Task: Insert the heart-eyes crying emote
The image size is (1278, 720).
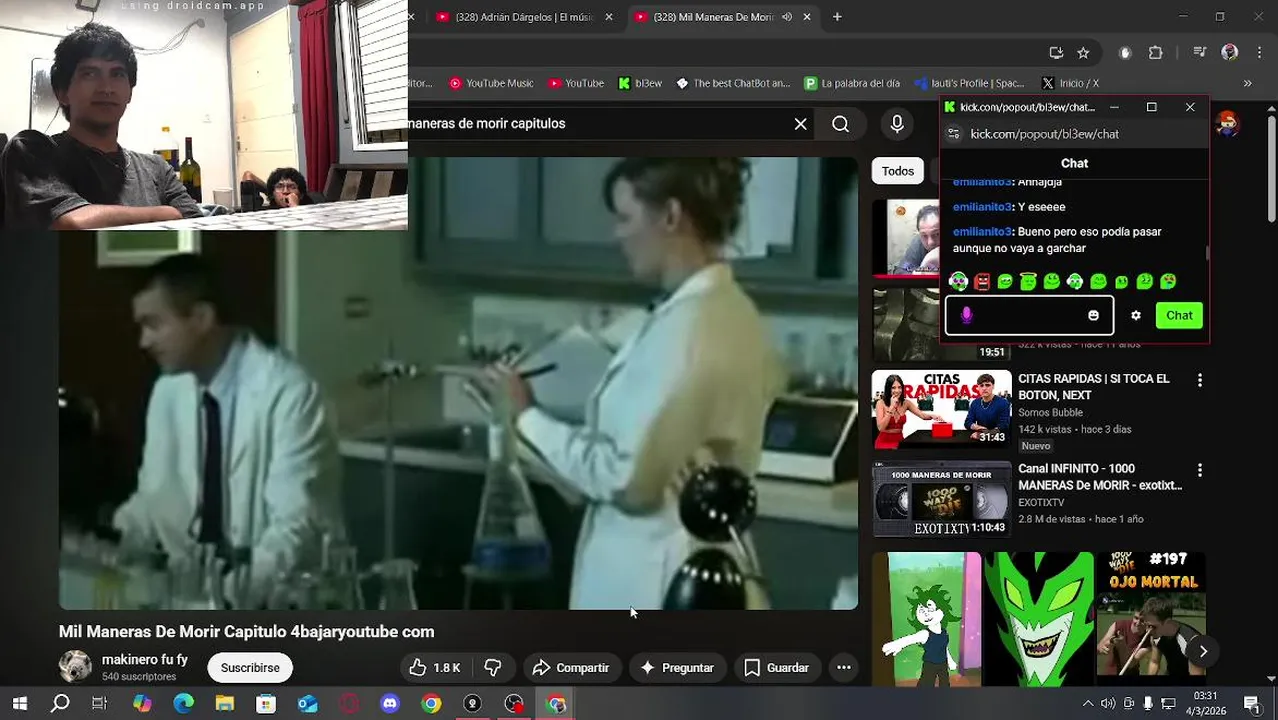Action: (x=1168, y=282)
